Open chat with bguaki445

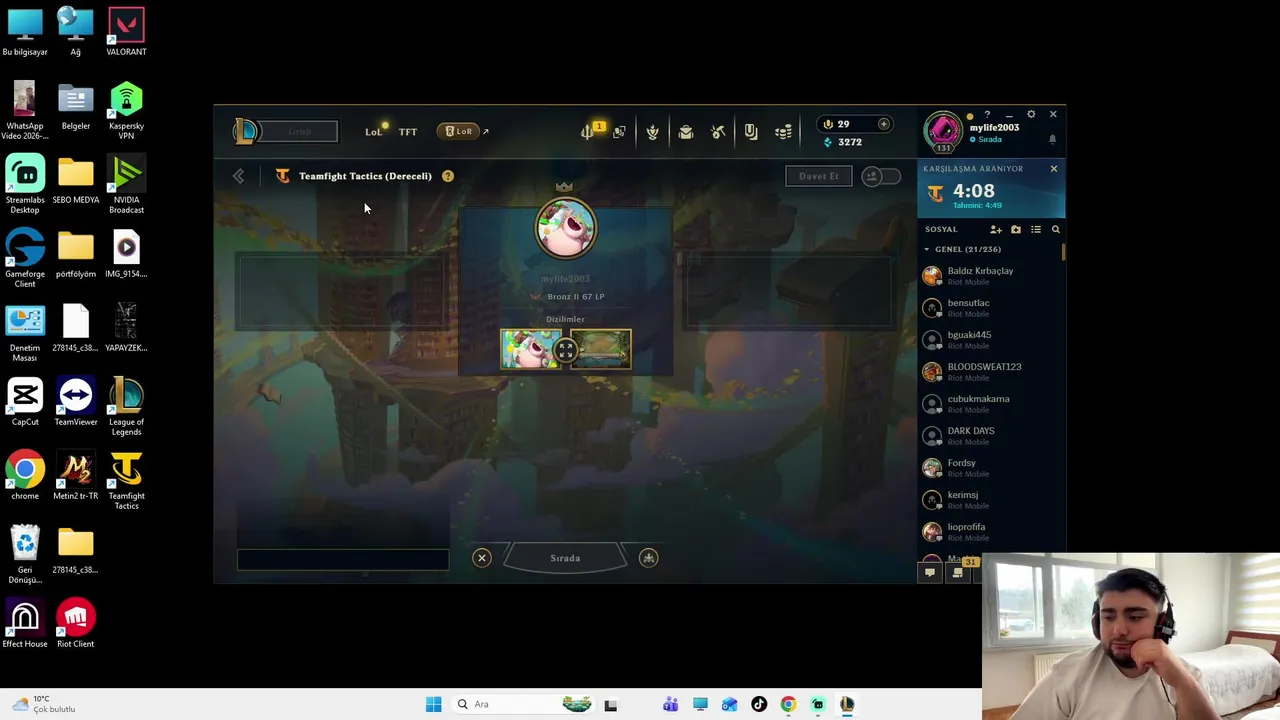click(x=990, y=339)
